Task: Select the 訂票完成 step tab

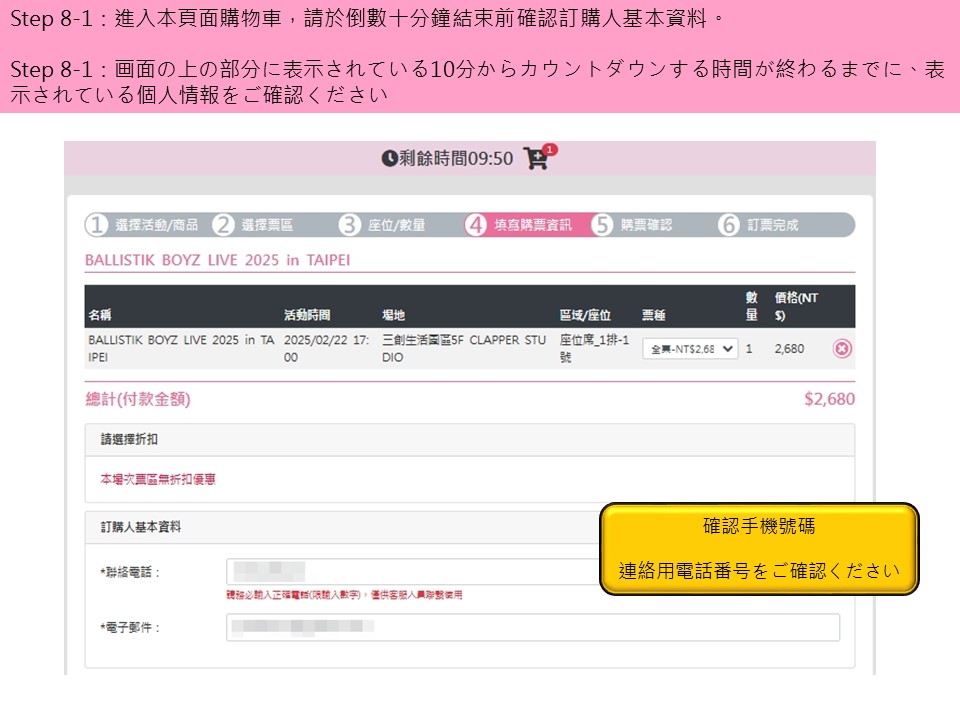Action: click(772, 225)
